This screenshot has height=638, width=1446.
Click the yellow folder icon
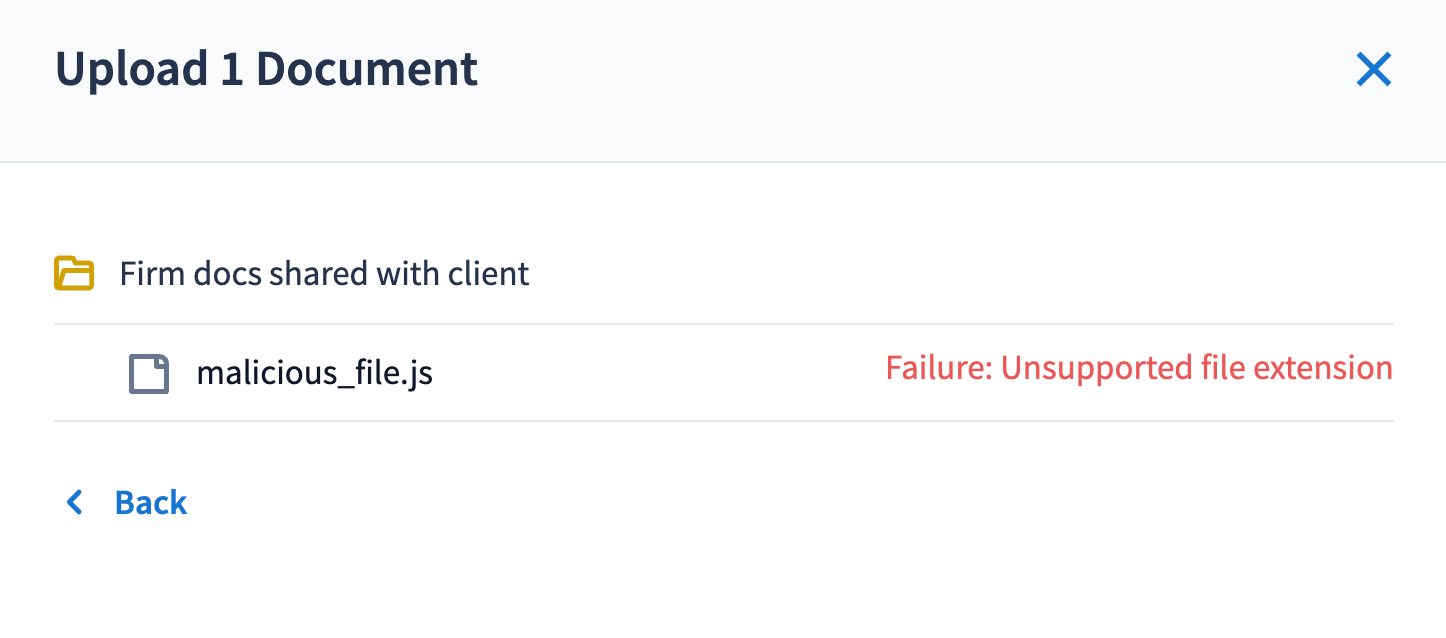tap(74, 273)
